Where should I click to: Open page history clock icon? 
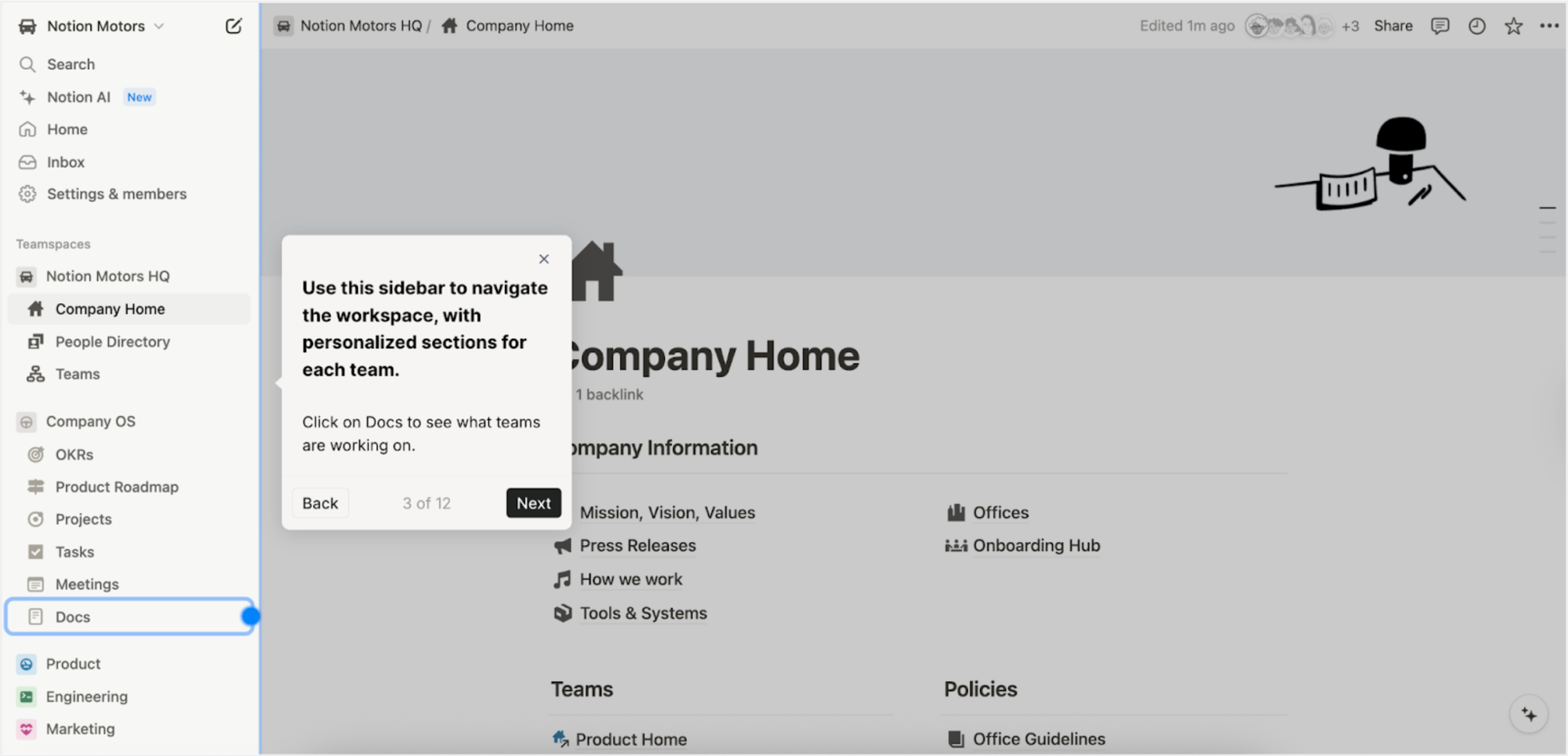1477,26
